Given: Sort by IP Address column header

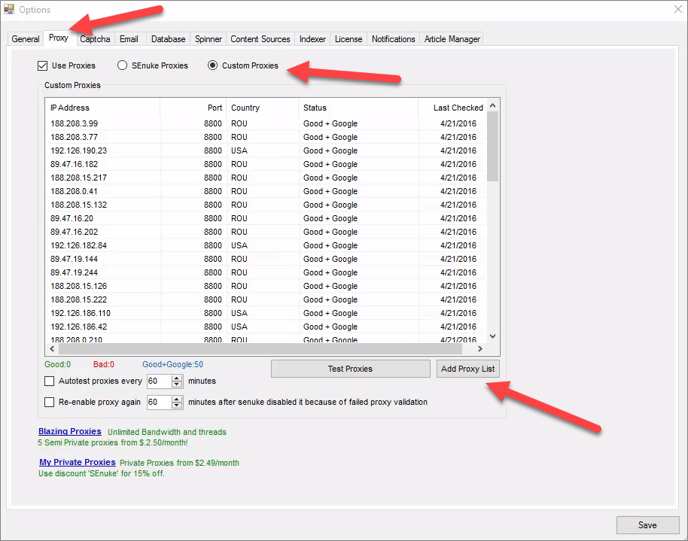Looking at the screenshot, I should pyautogui.click(x=103, y=107).
